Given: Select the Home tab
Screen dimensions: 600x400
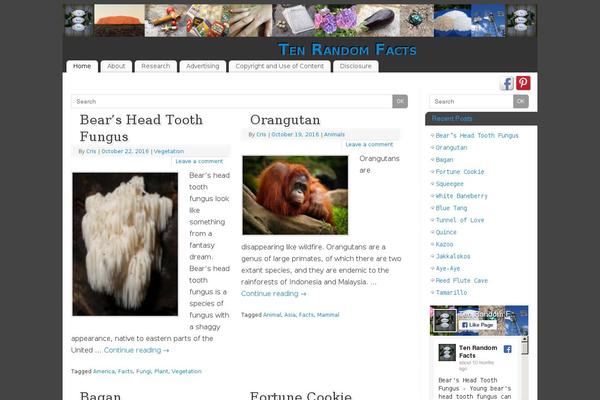Looking at the screenshot, I should 82,66.
